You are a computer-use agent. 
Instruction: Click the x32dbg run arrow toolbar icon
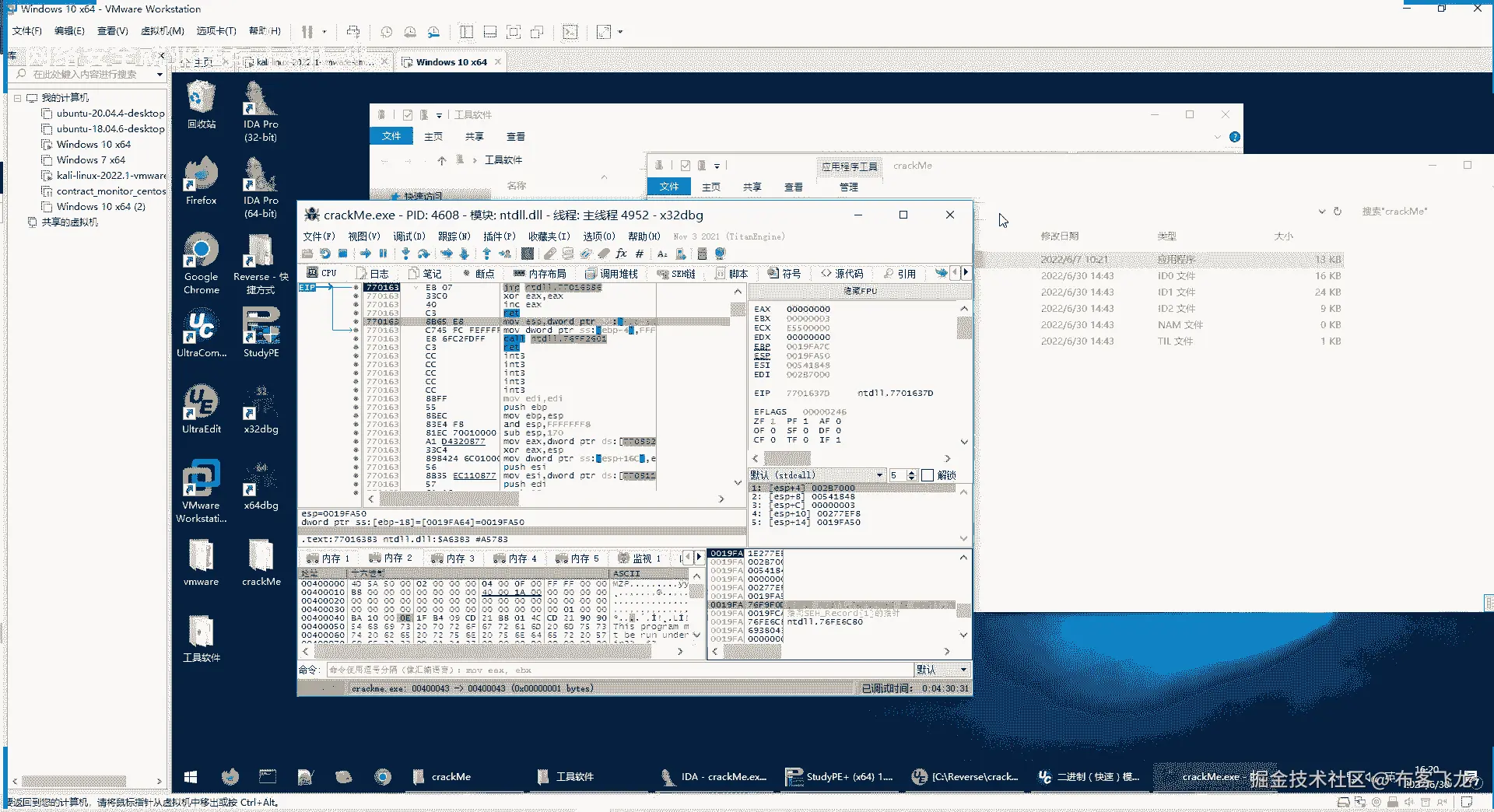[366, 254]
